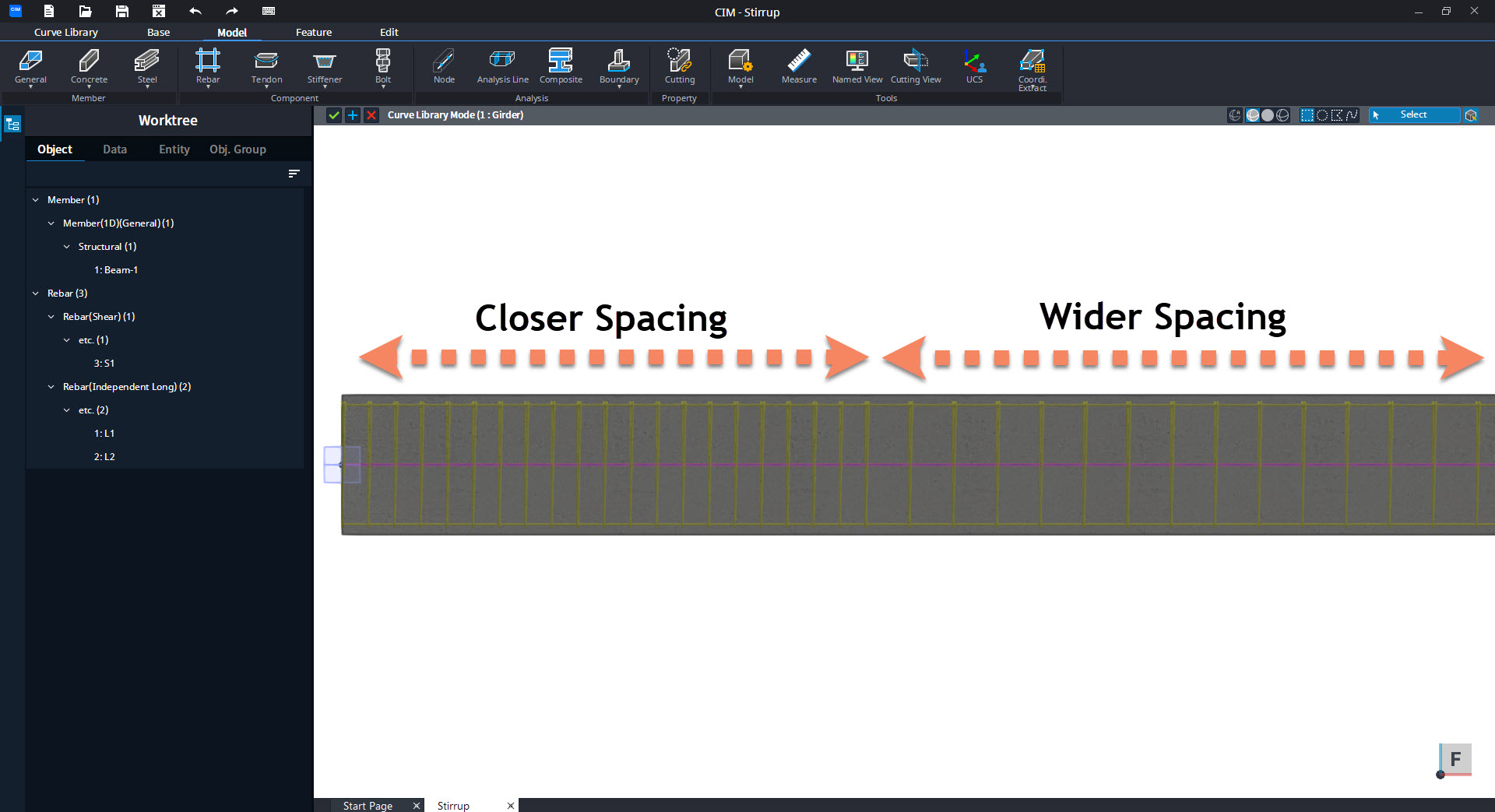Click the cube selection filter icon
This screenshot has width=1495, height=812.
coord(1471,115)
